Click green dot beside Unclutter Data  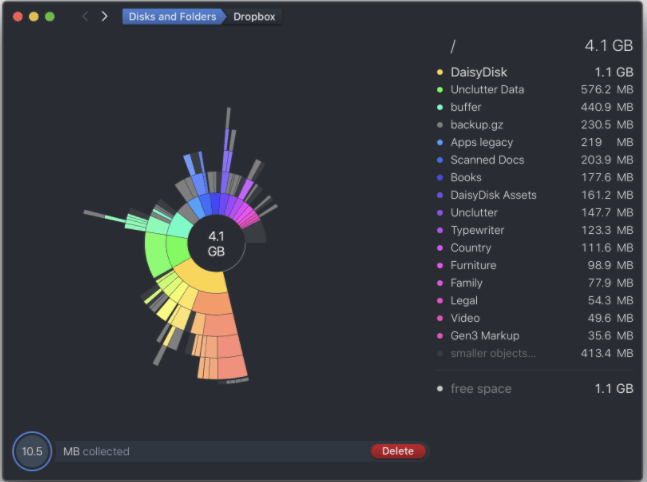440,90
